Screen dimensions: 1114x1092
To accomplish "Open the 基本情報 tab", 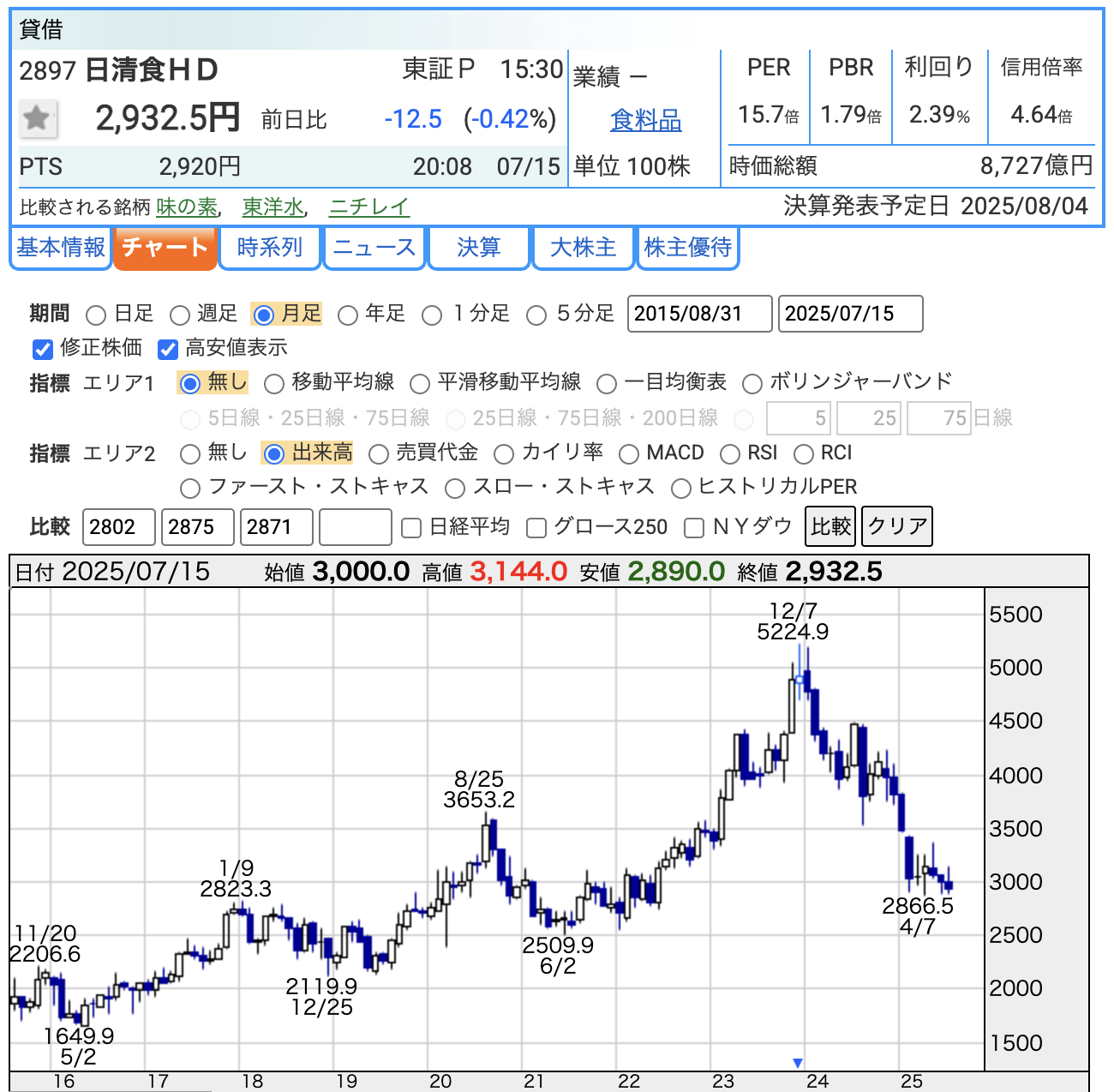I will [x=61, y=248].
